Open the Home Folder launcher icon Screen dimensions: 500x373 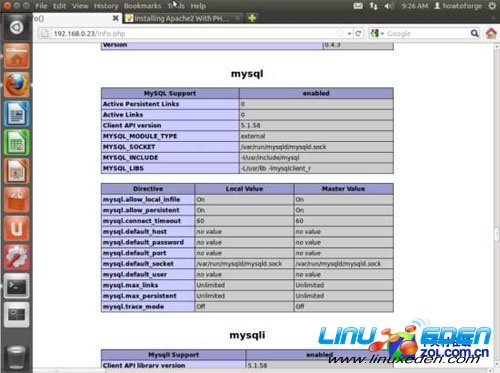click(16, 56)
